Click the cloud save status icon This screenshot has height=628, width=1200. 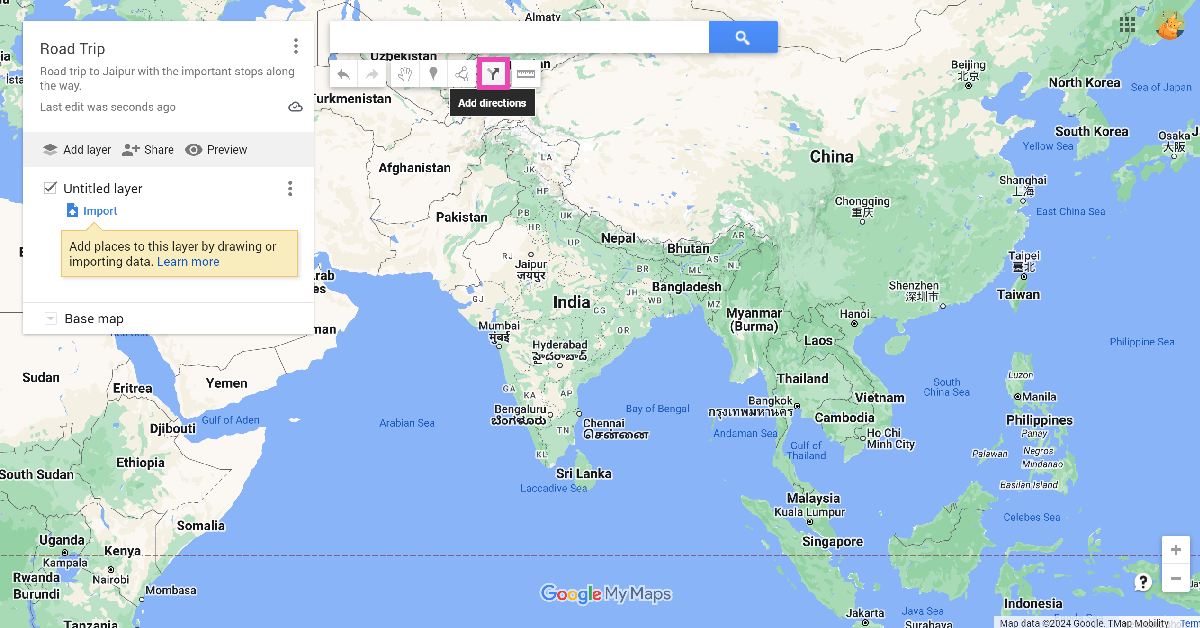[295, 107]
